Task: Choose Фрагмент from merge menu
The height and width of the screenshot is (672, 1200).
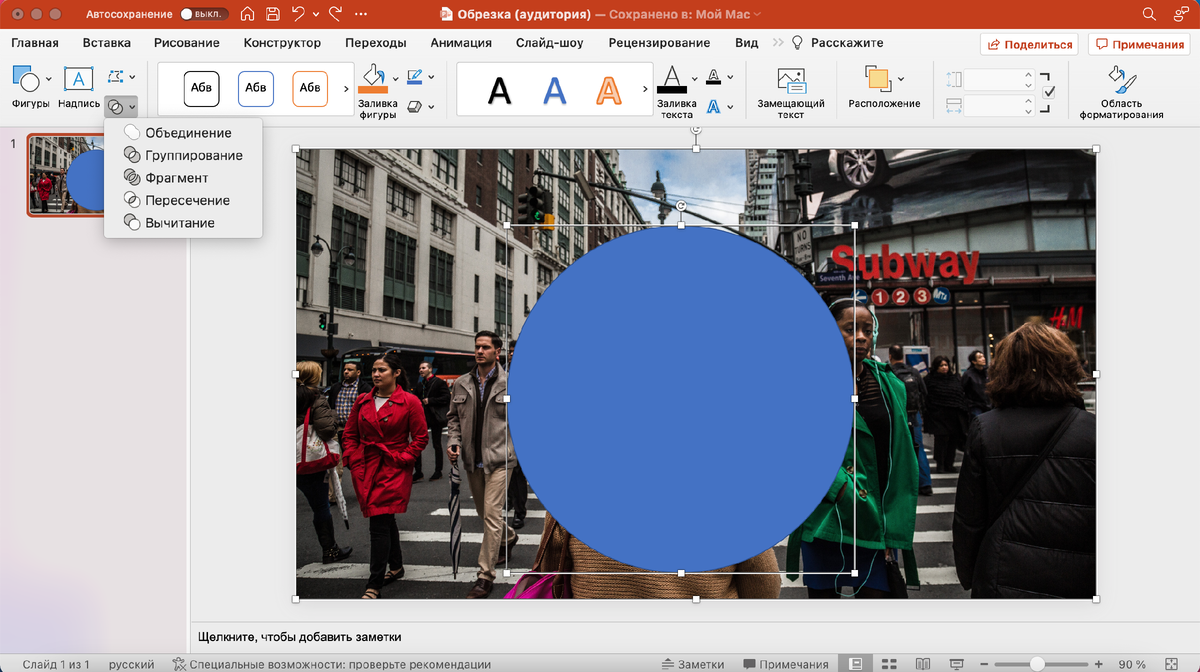Action: (x=182, y=178)
